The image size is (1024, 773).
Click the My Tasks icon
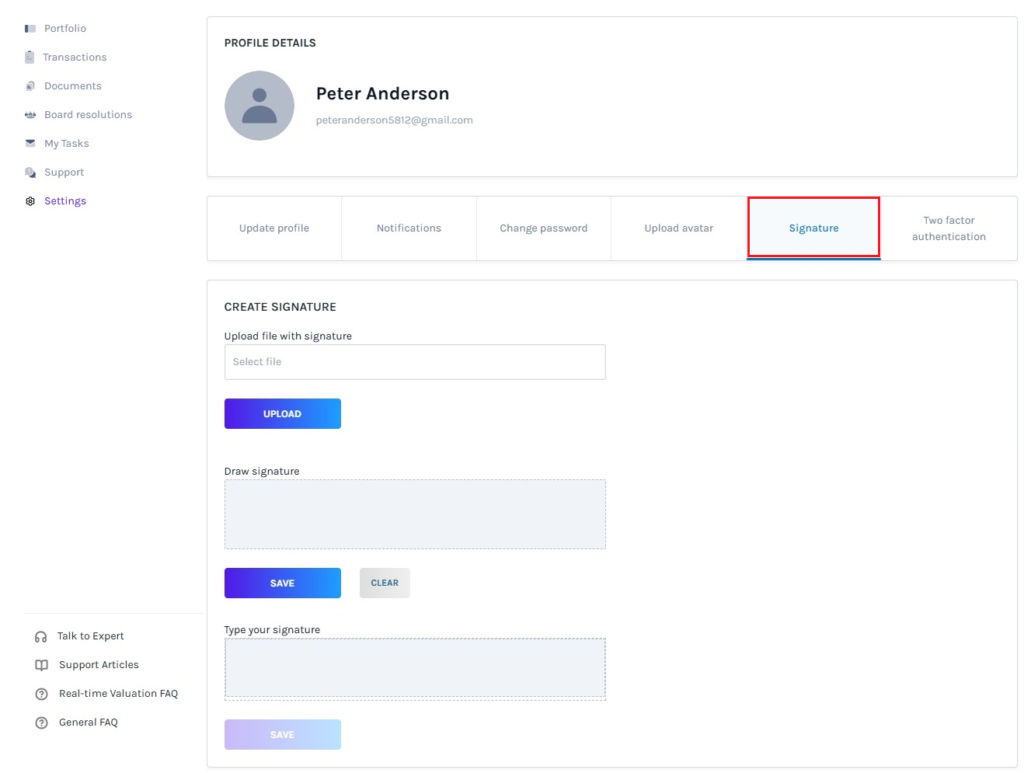coord(30,143)
